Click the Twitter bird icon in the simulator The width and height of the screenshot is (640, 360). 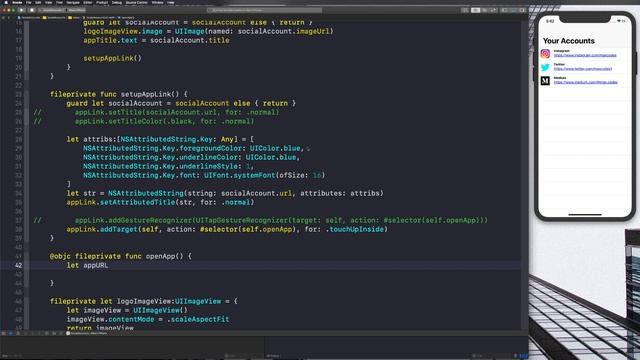pyautogui.click(x=545, y=67)
